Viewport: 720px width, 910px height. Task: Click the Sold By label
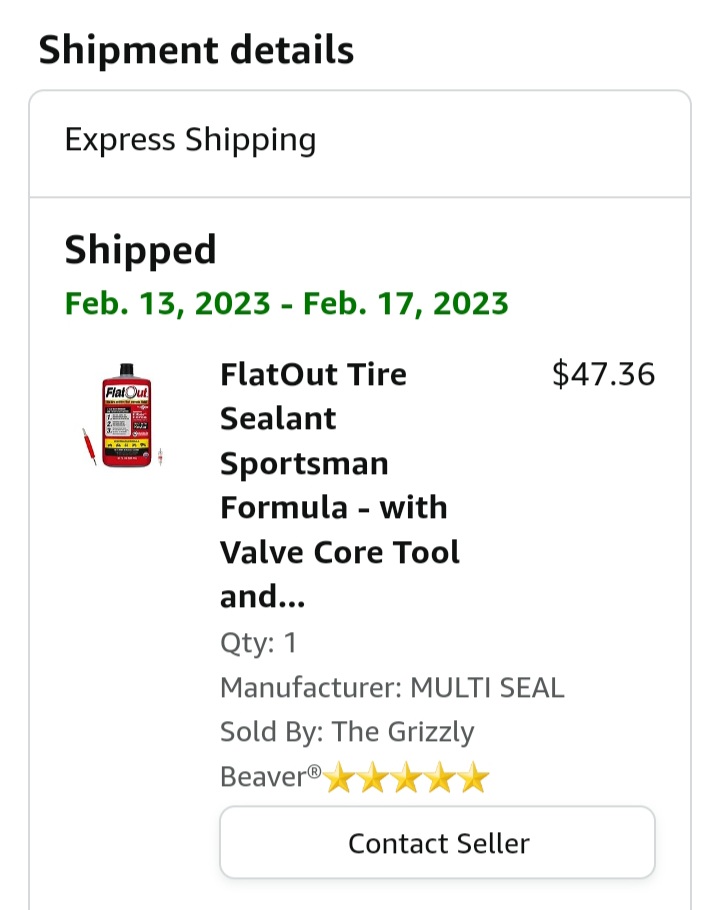[268, 731]
